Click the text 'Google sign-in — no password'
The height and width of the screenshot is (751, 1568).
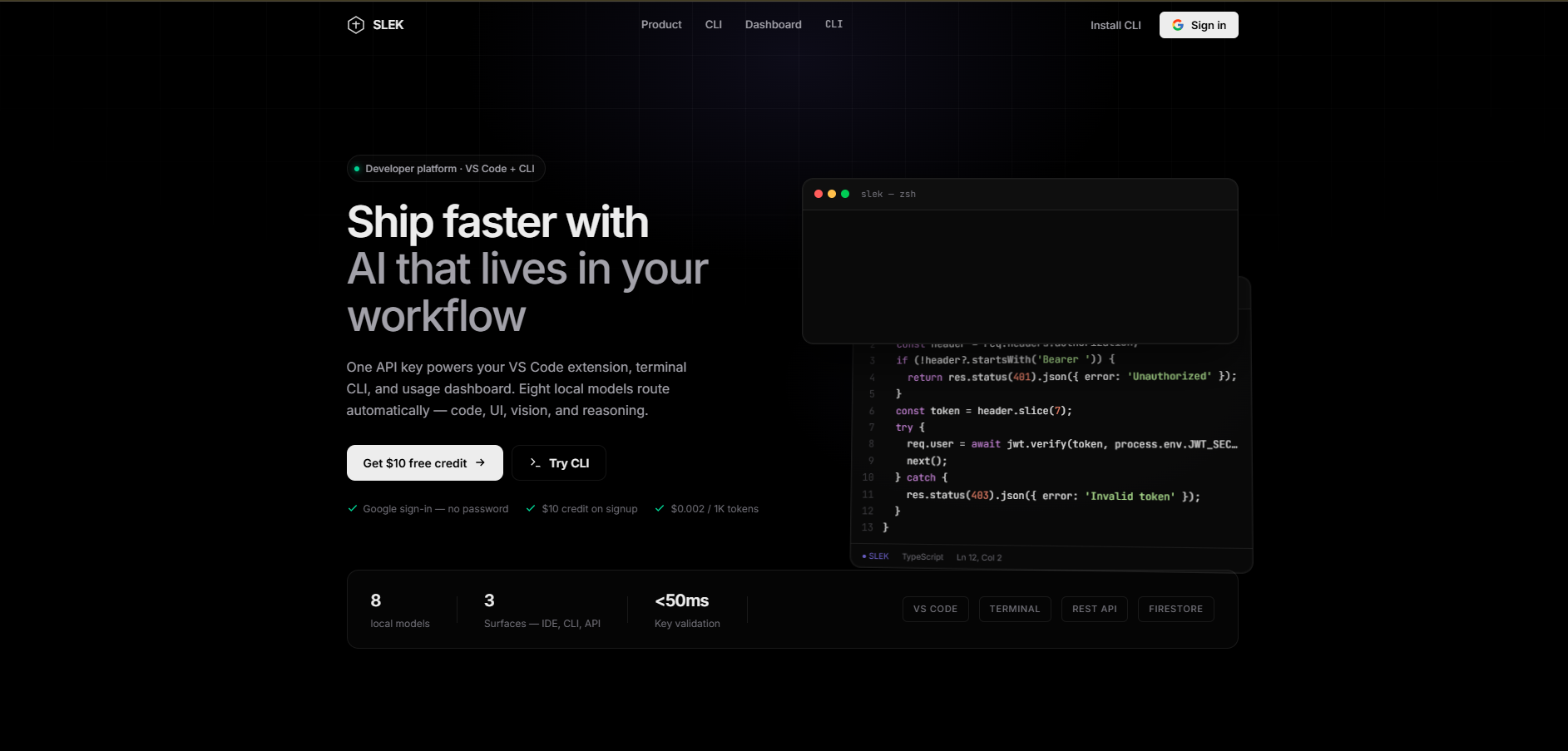(x=436, y=509)
